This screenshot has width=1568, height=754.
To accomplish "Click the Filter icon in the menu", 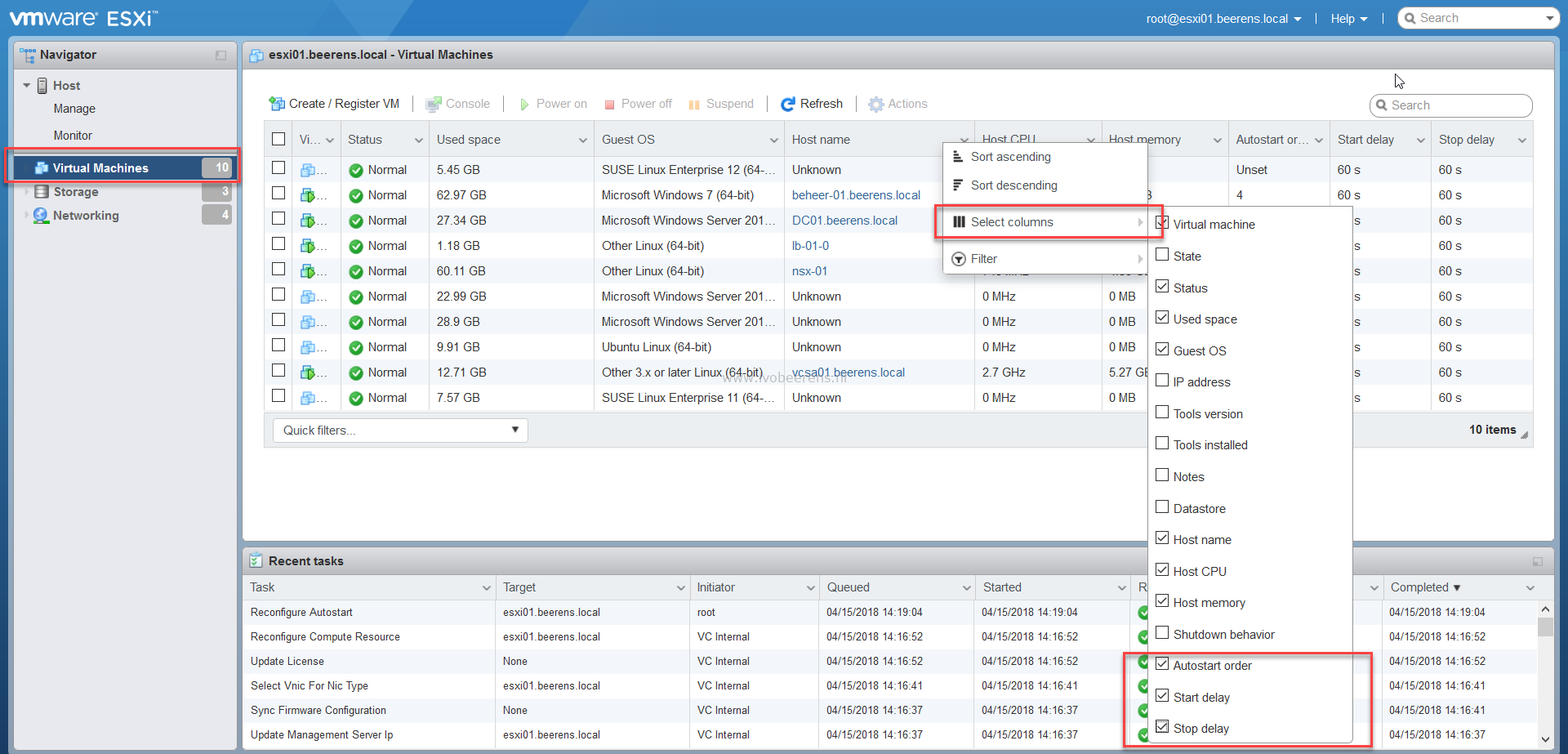I will (959, 259).
